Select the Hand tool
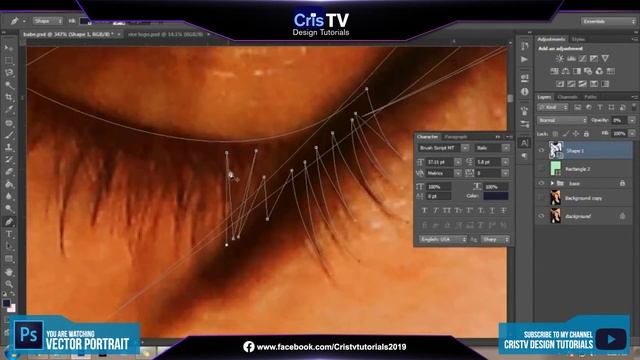This screenshot has height=360, width=640. tap(9, 272)
